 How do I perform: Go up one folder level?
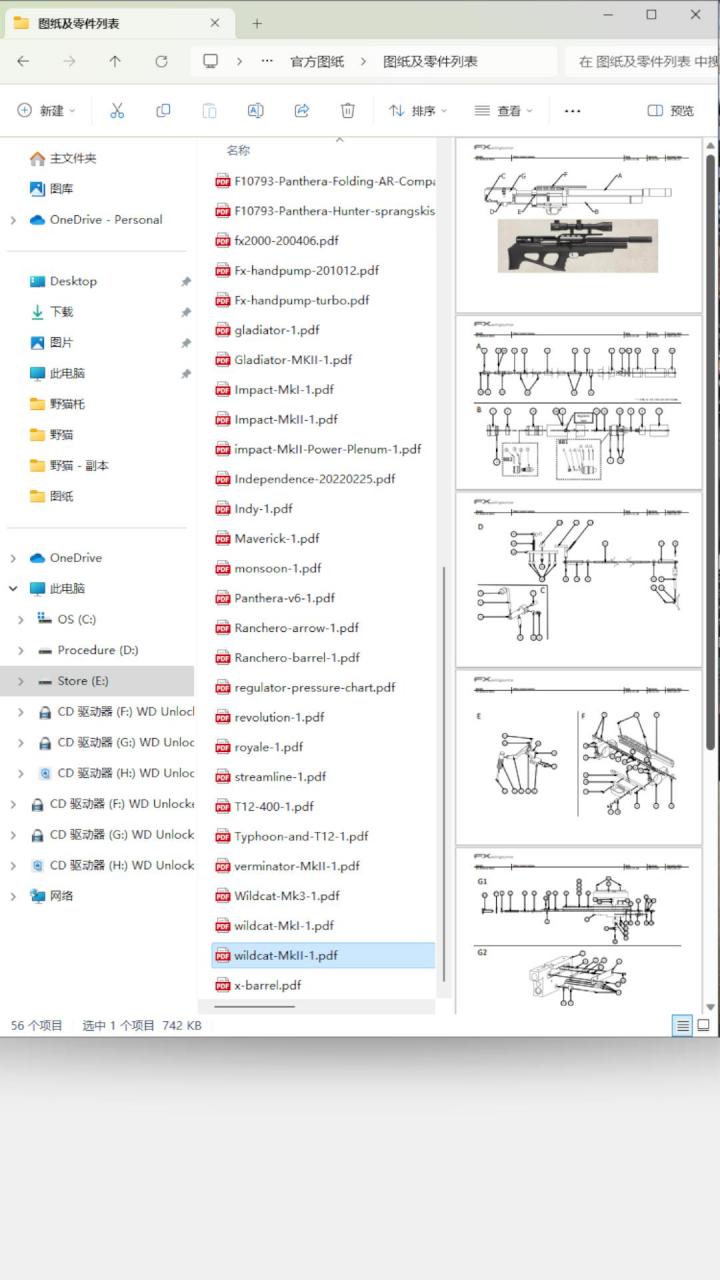tap(115, 61)
